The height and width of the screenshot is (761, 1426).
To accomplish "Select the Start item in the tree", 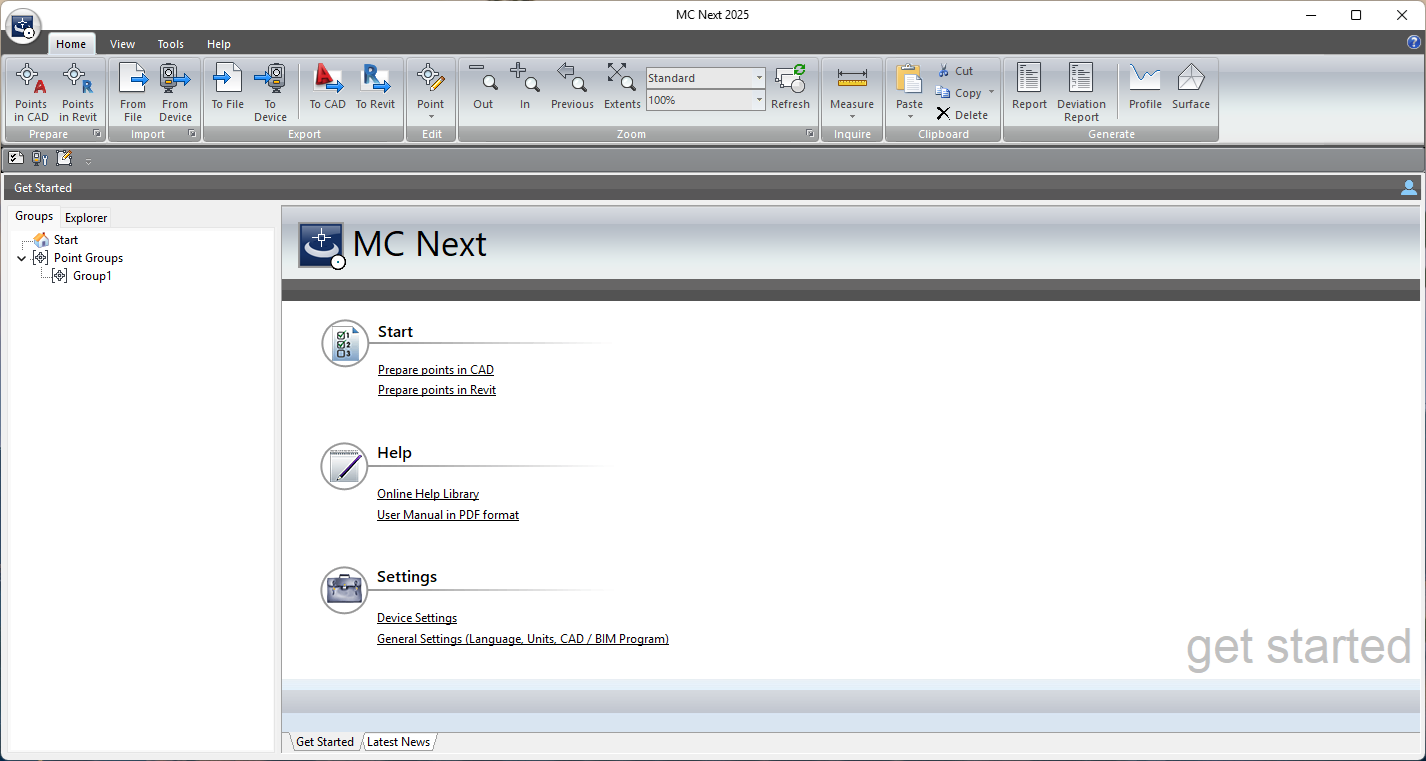I will 66,240.
